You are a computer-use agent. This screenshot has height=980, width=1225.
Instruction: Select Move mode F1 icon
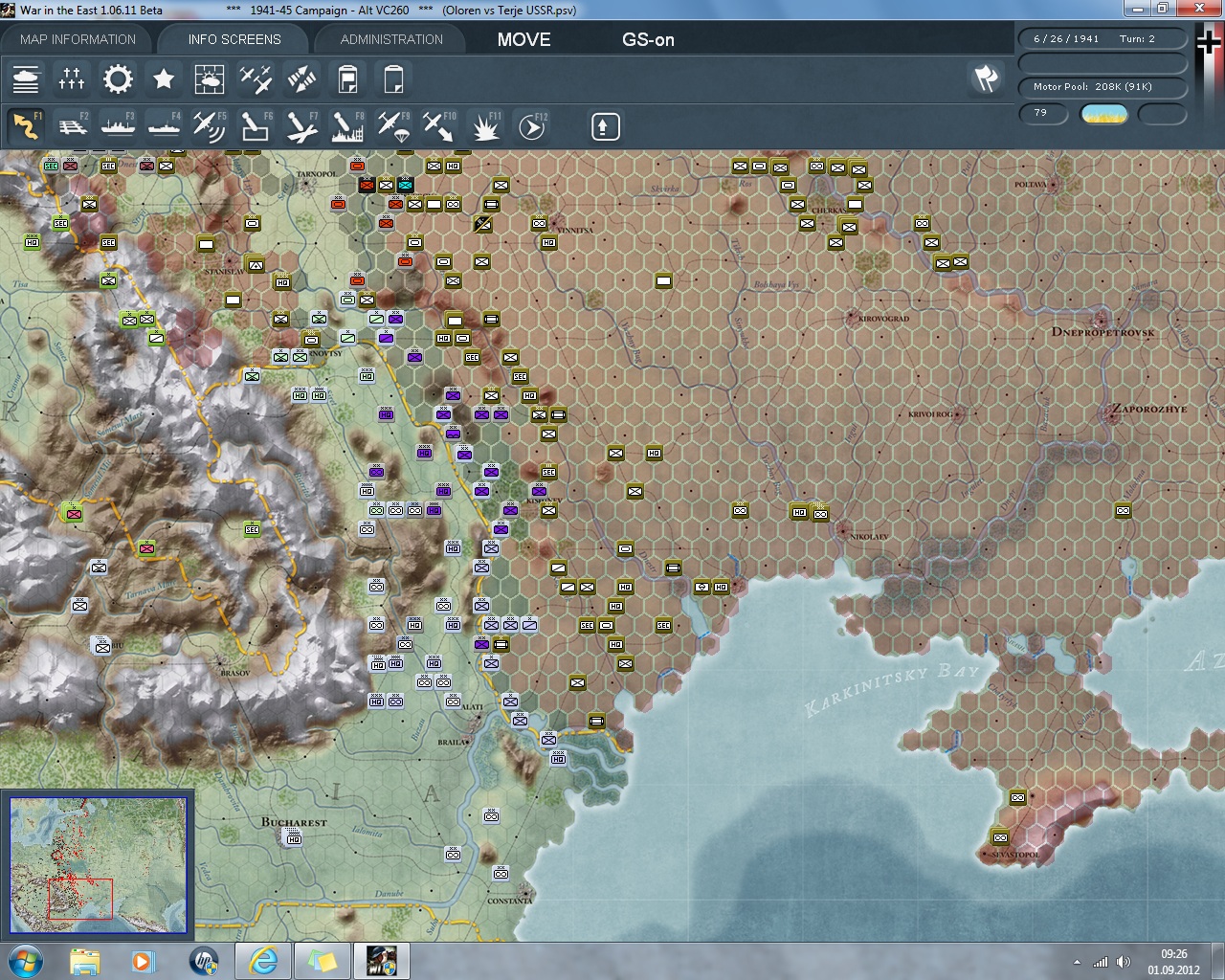26,126
